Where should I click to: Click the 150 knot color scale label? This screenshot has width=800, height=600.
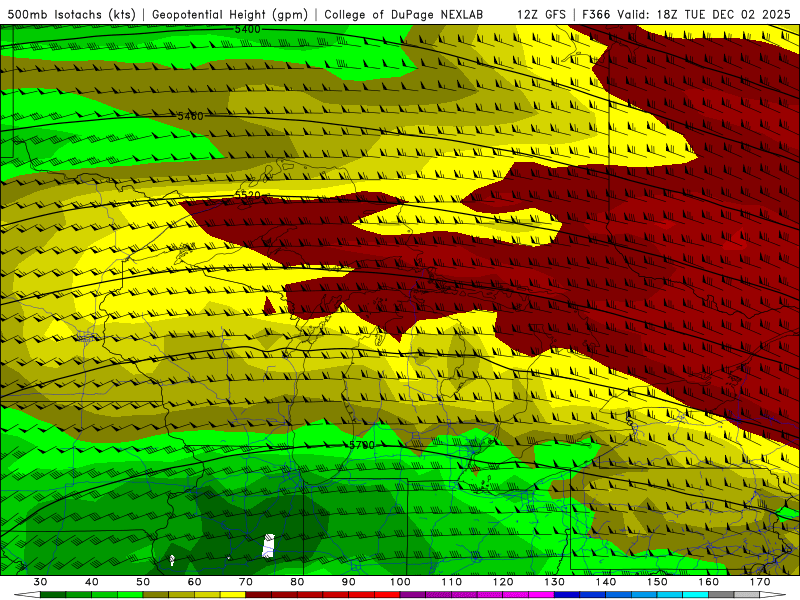657,582
